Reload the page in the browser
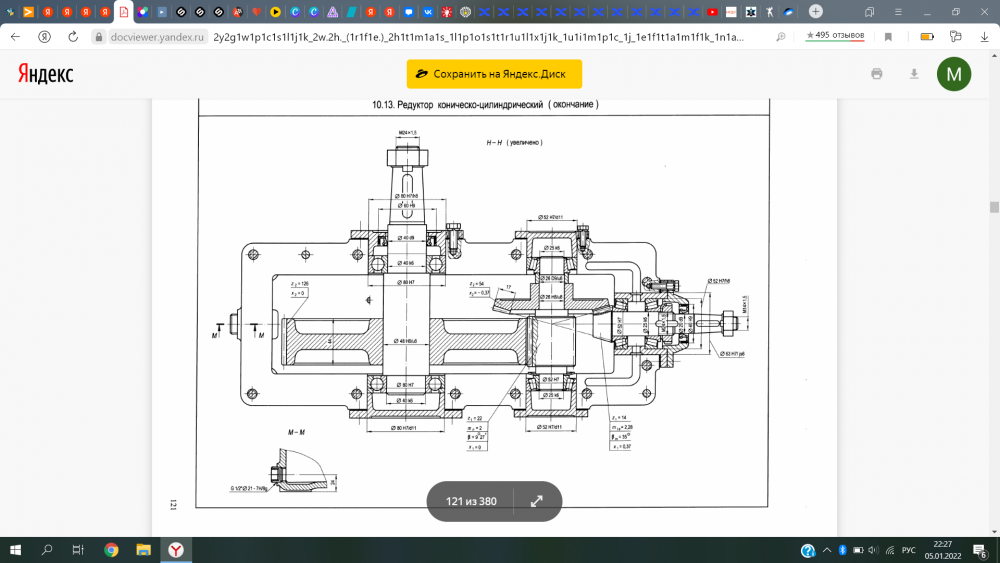Screen dimensions: 1000x563 [73, 36]
